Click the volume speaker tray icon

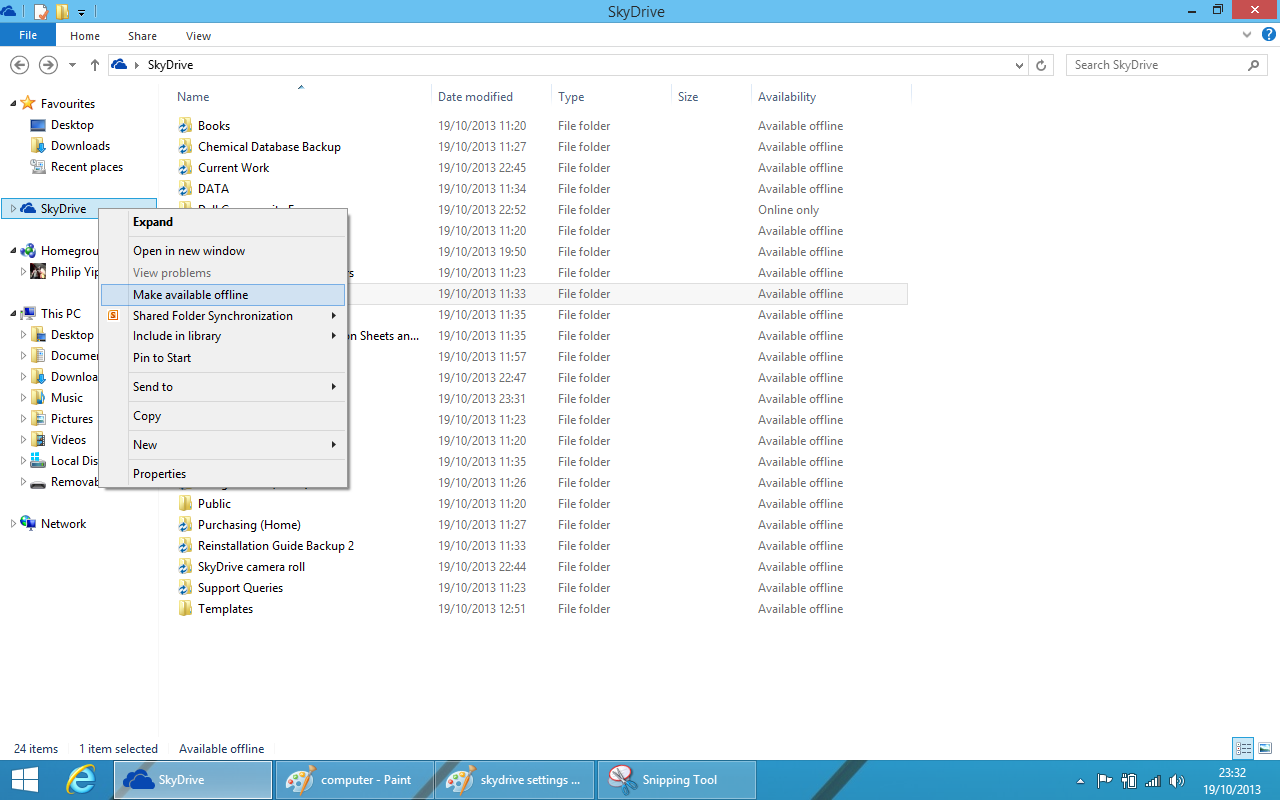click(x=1177, y=781)
